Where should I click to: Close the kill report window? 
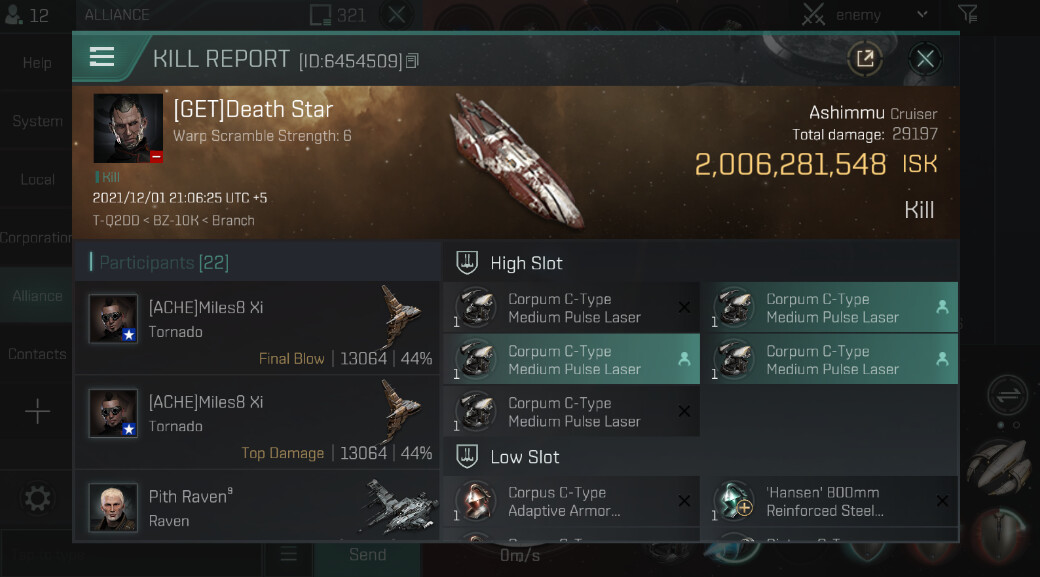coord(925,59)
